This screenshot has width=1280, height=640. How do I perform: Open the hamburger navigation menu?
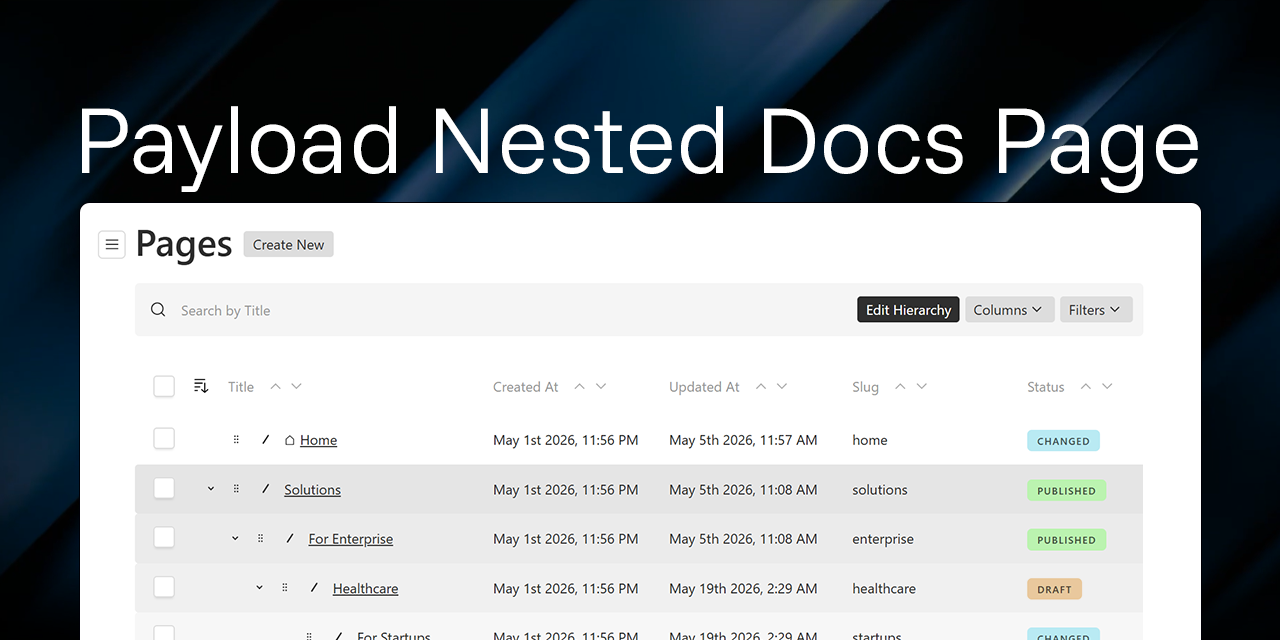tap(112, 244)
